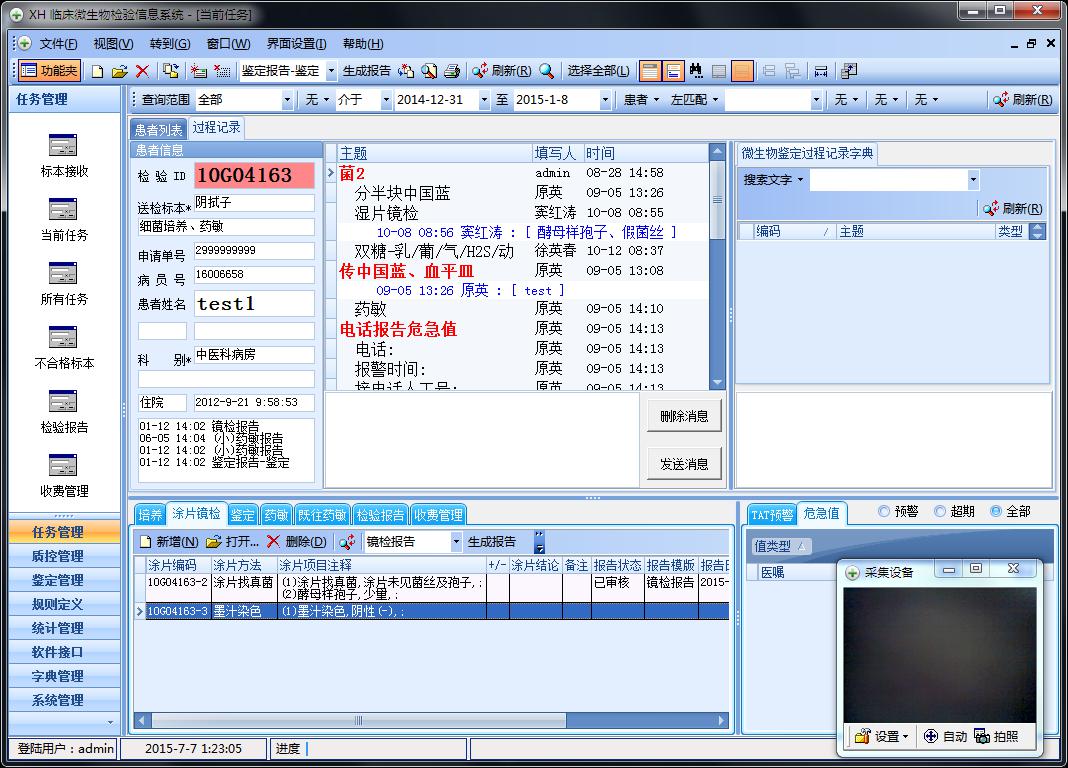The height and width of the screenshot is (768, 1068).
Task: Expand the 查询范围 全部 combo box
Action: click(287, 99)
